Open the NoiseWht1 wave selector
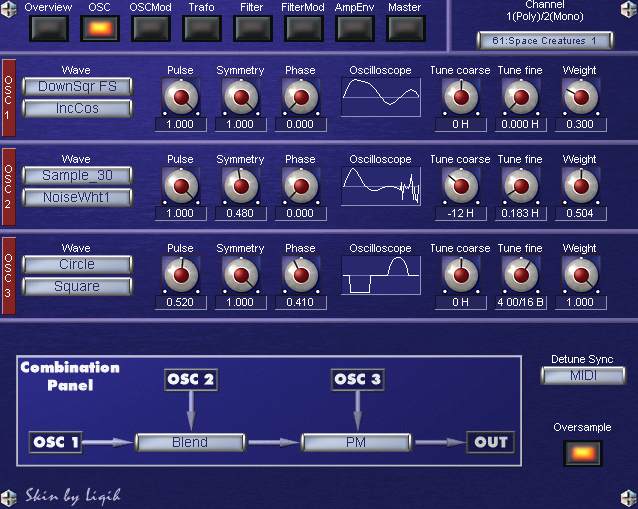Image resolution: width=638 pixels, height=509 pixels. (x=77, y=198)
